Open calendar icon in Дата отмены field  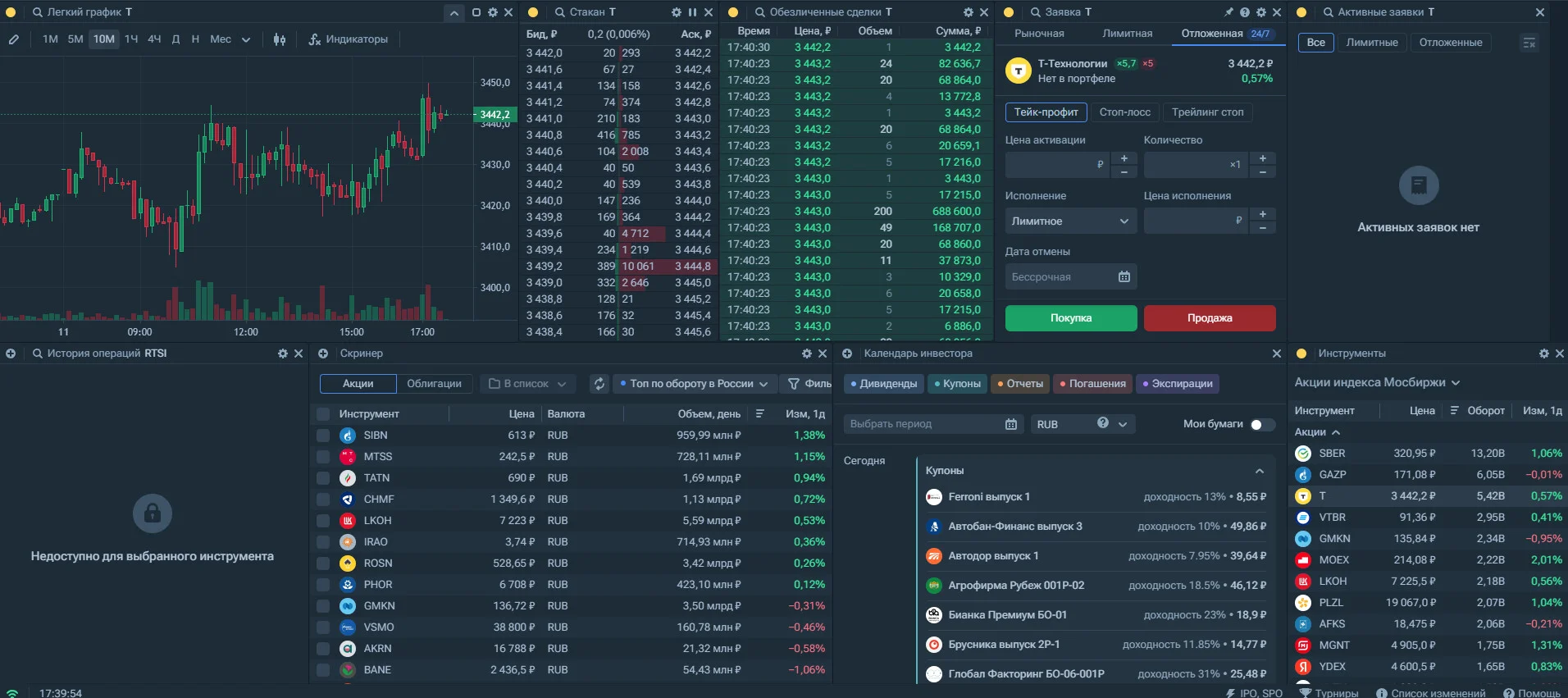(1124, 277)
